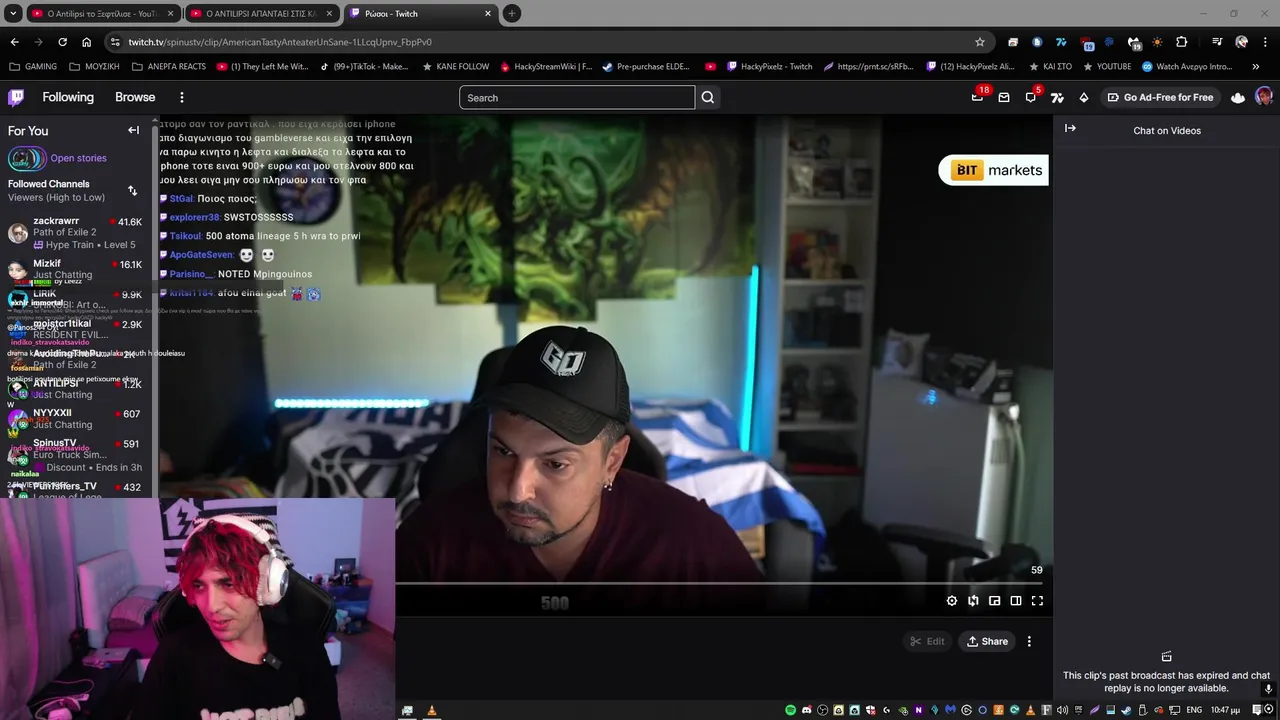Go back in browser history

(x=14, y=42)
